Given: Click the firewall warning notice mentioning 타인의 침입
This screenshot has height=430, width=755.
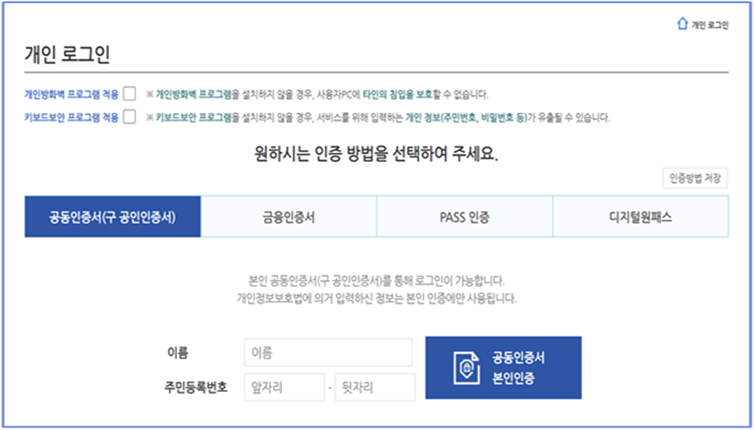Looking at the screenshot, I should pyautogui.click(x=318, y=94).
